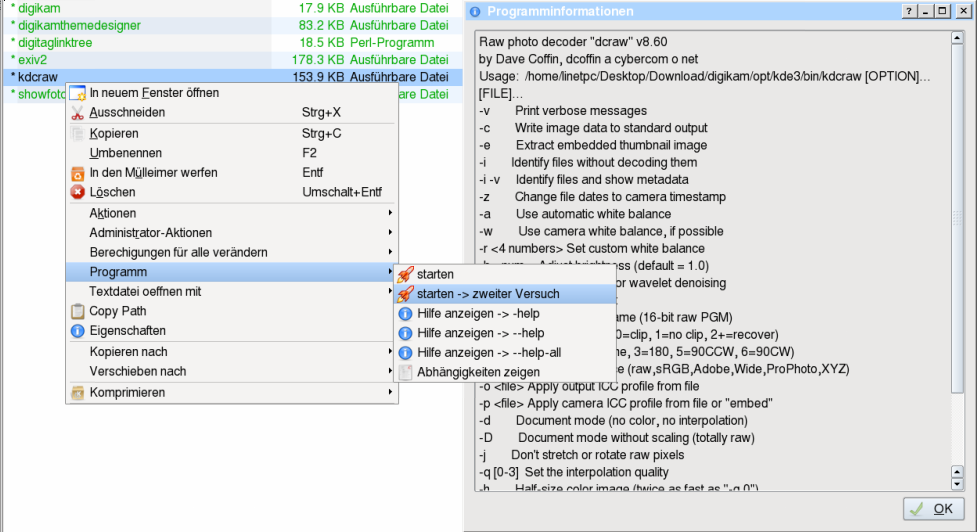
Task: Click the info icon beside Eigenschaften
Action: pos(77,331)
